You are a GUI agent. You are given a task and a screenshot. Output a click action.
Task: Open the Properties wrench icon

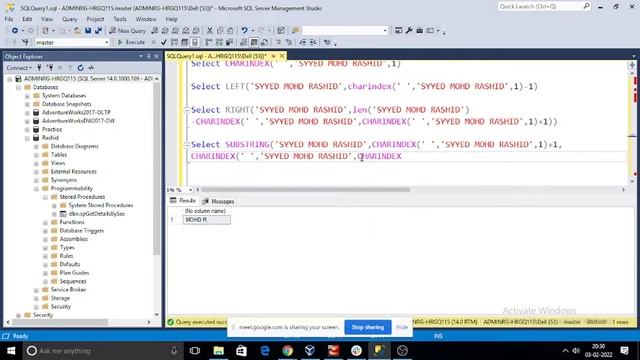point(409,31)
